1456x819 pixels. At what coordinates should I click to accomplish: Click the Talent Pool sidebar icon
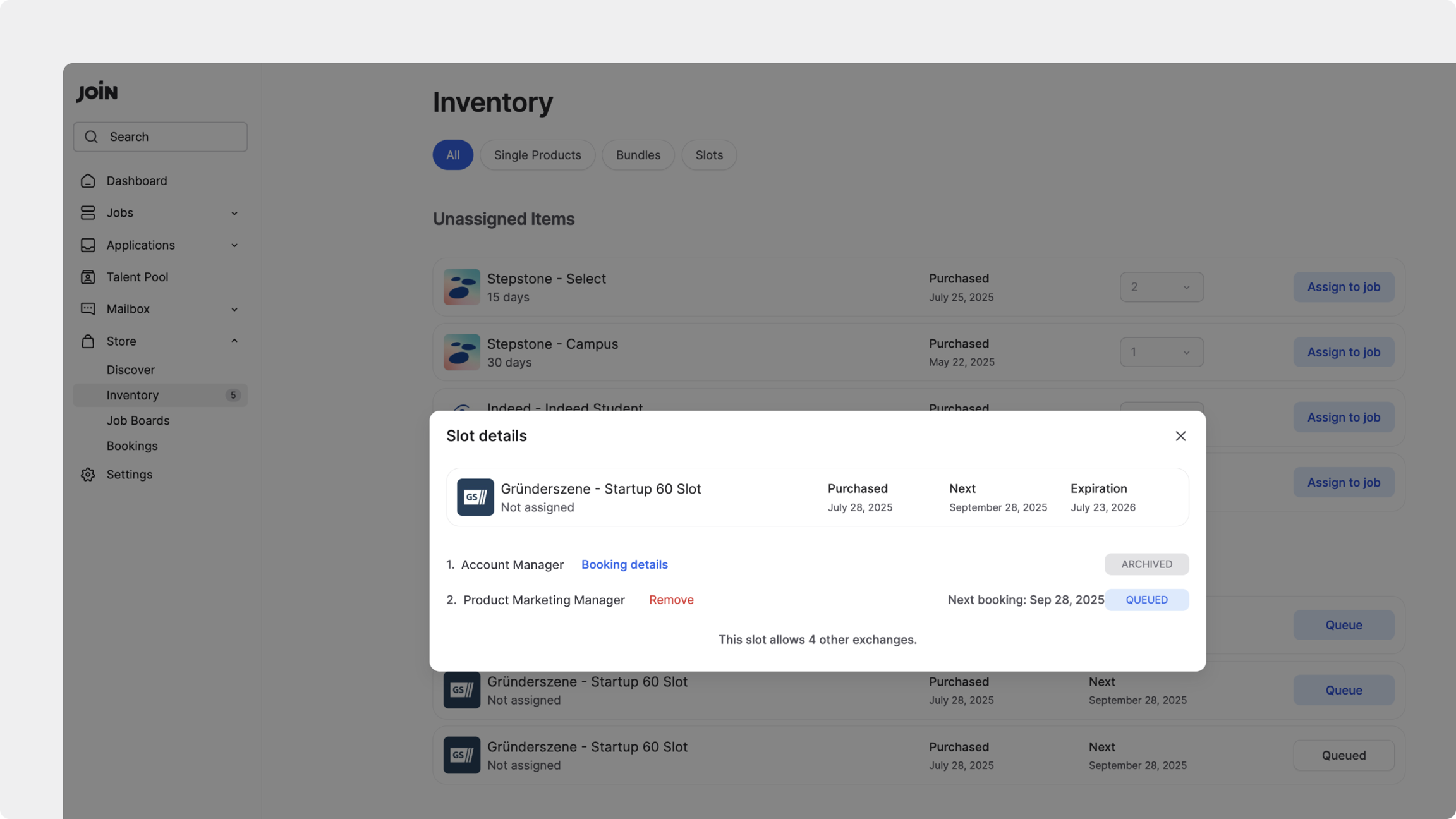click(88, 277)
